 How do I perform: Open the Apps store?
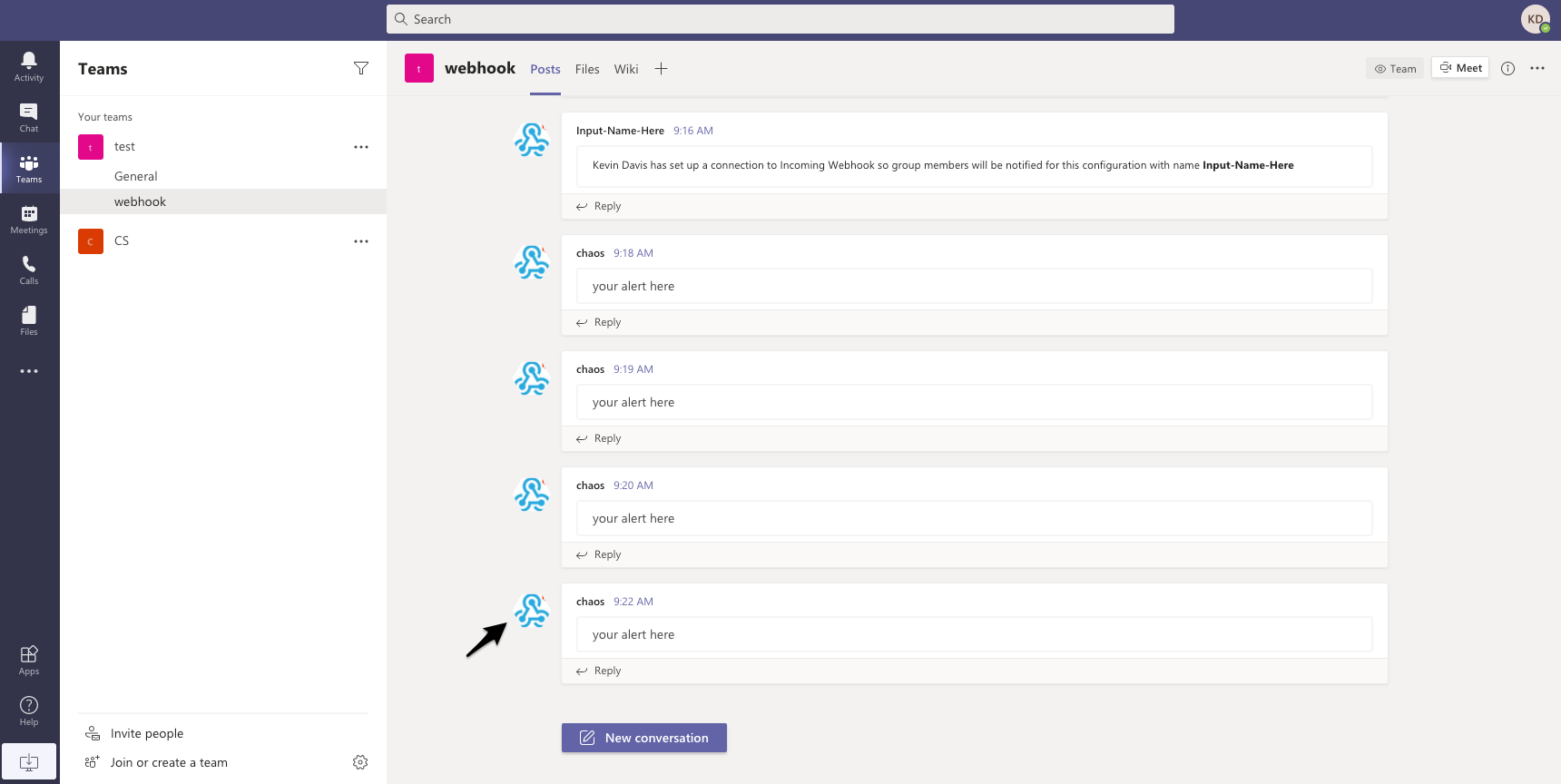pyautogui.click(x=29, y=660)
